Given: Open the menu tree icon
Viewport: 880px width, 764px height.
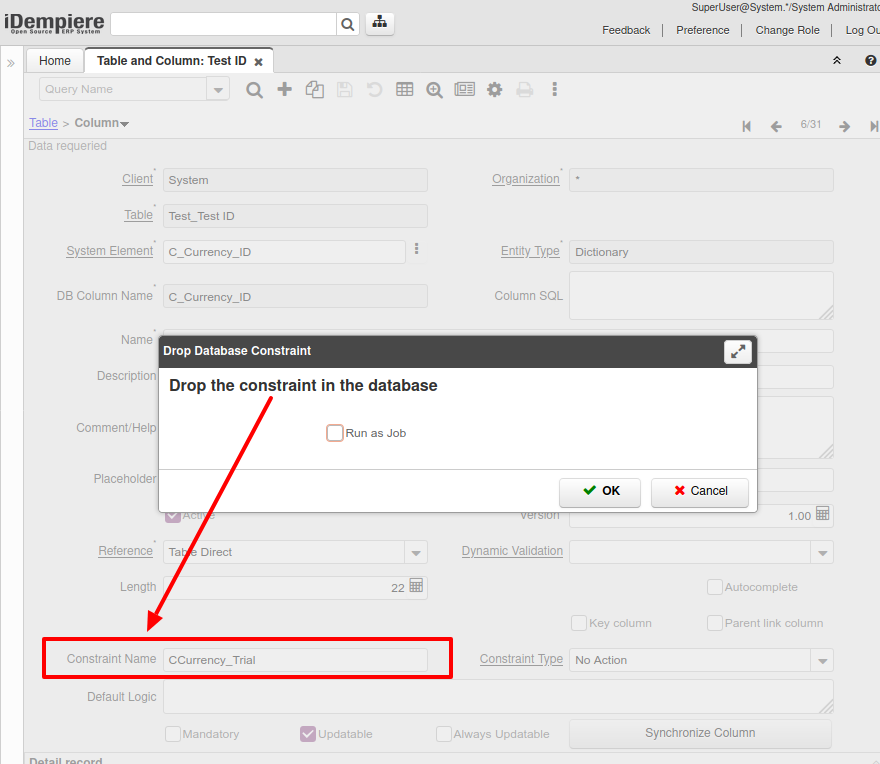Looking at the screenshot, I should click(x=380, y=23).
